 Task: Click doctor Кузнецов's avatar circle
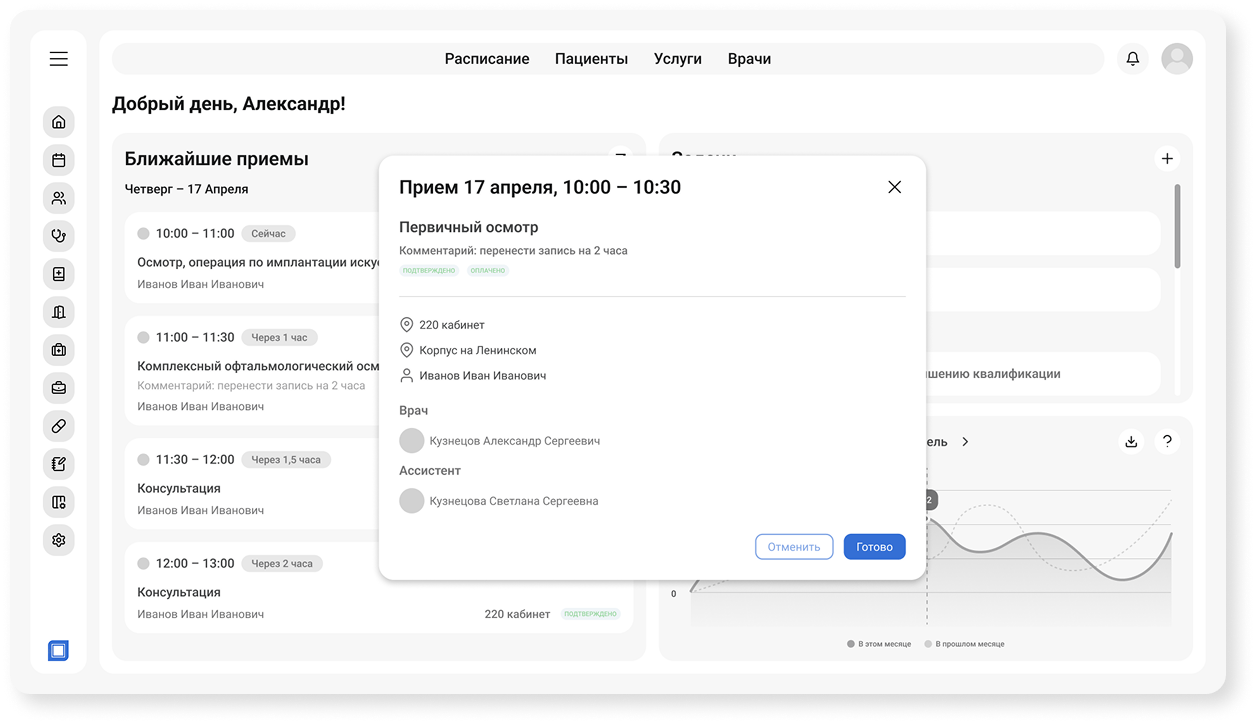click(412, 440)
